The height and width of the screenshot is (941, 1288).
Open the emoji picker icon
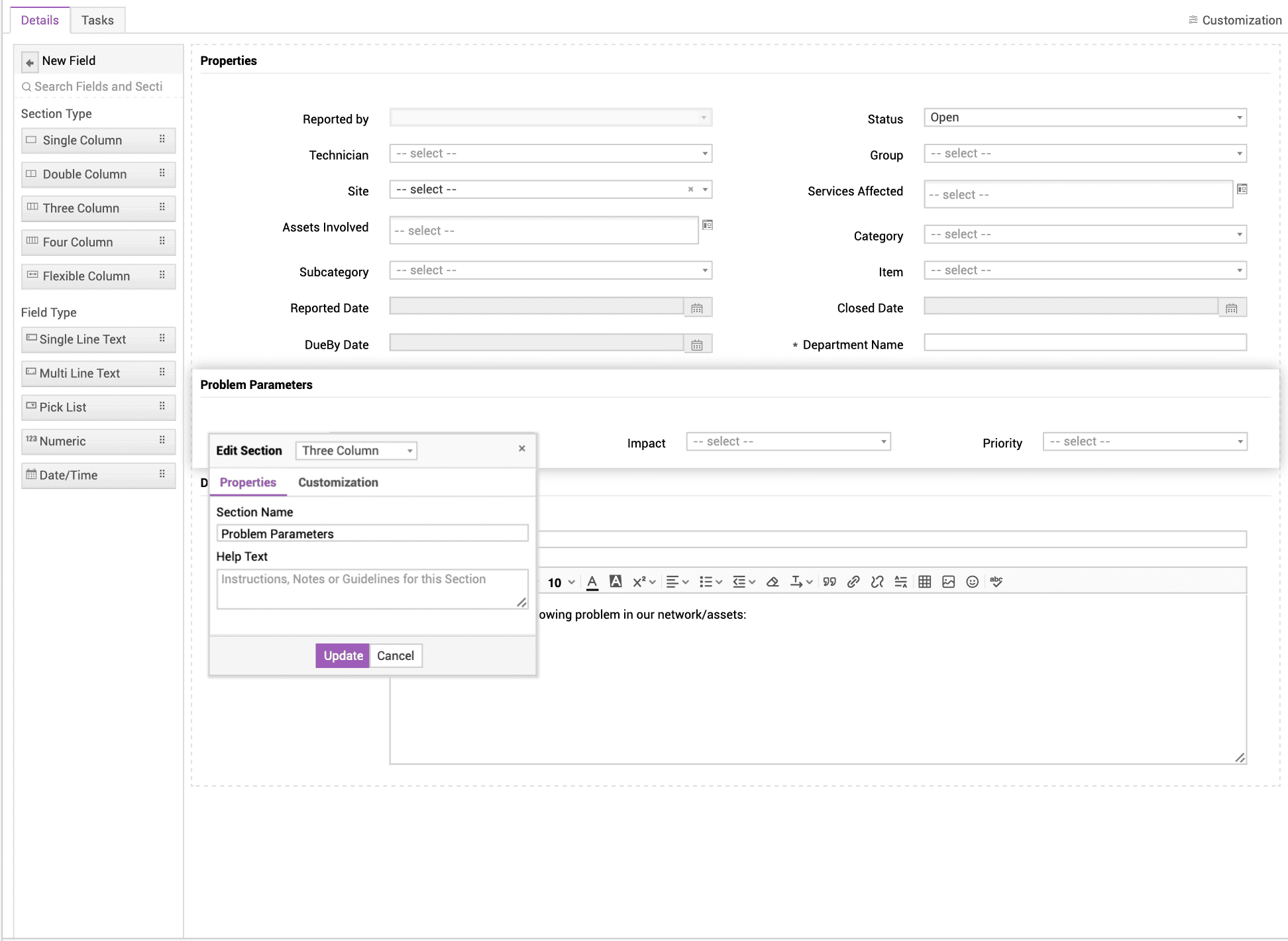(972, 582)
